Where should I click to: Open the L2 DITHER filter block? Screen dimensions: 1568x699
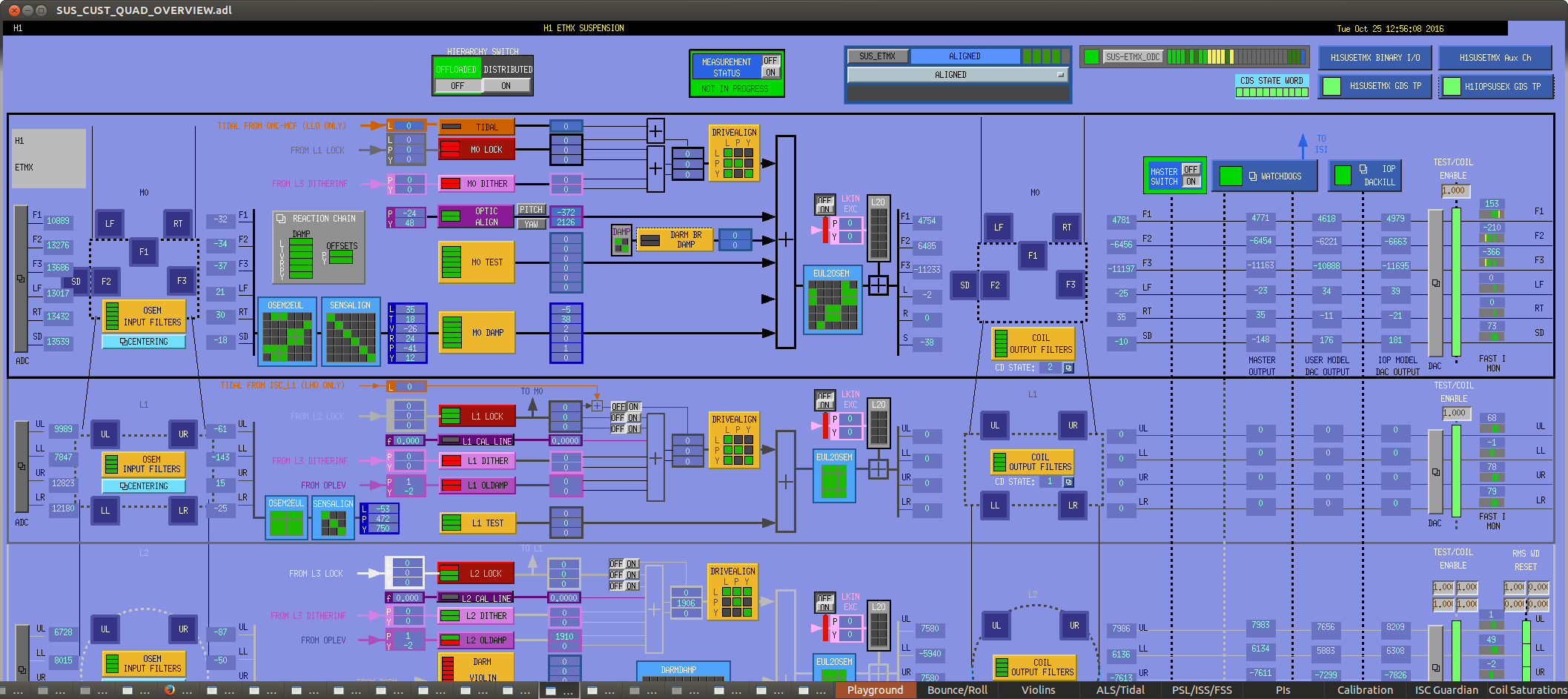475,615
